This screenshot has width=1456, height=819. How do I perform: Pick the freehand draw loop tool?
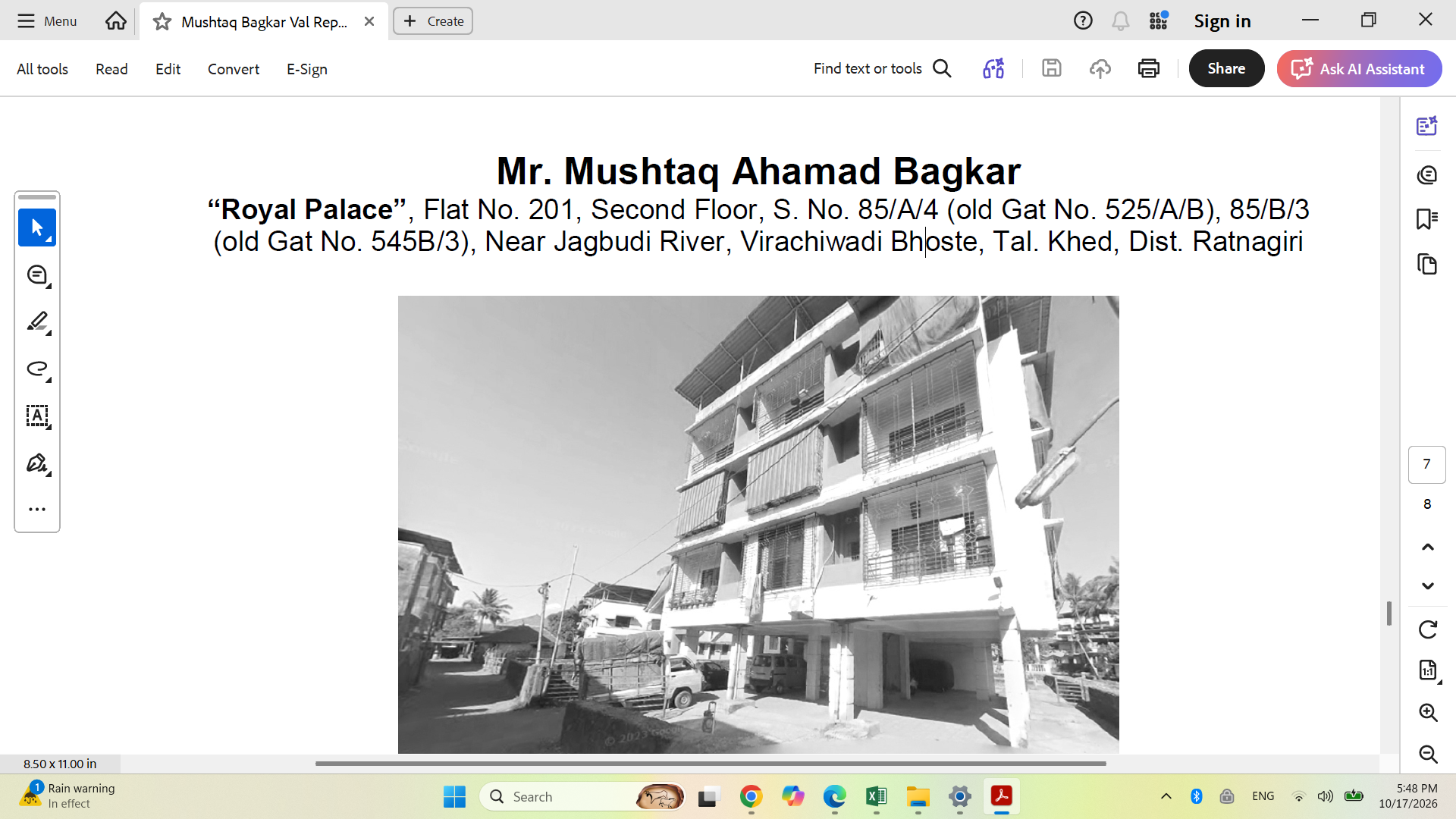coord(37,369)
